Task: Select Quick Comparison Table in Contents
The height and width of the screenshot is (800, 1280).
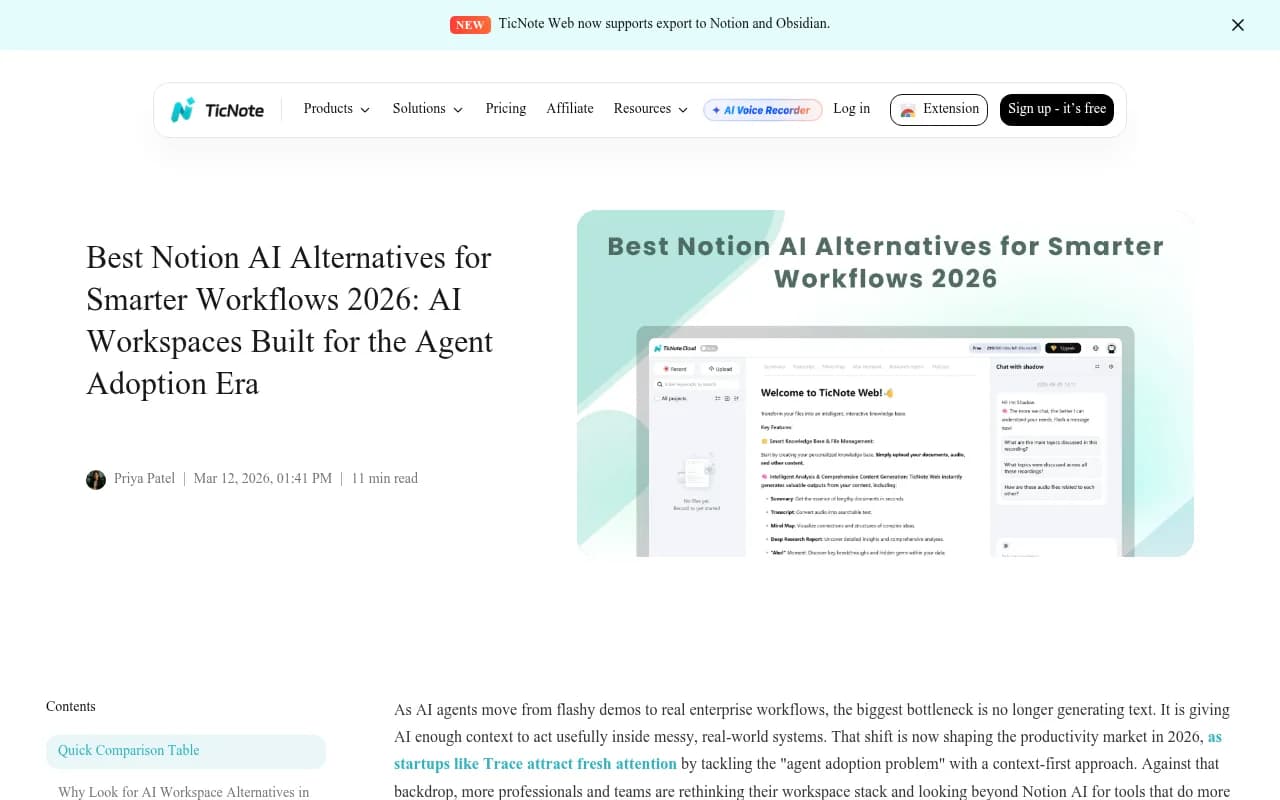Action: [x=186, y=751]
